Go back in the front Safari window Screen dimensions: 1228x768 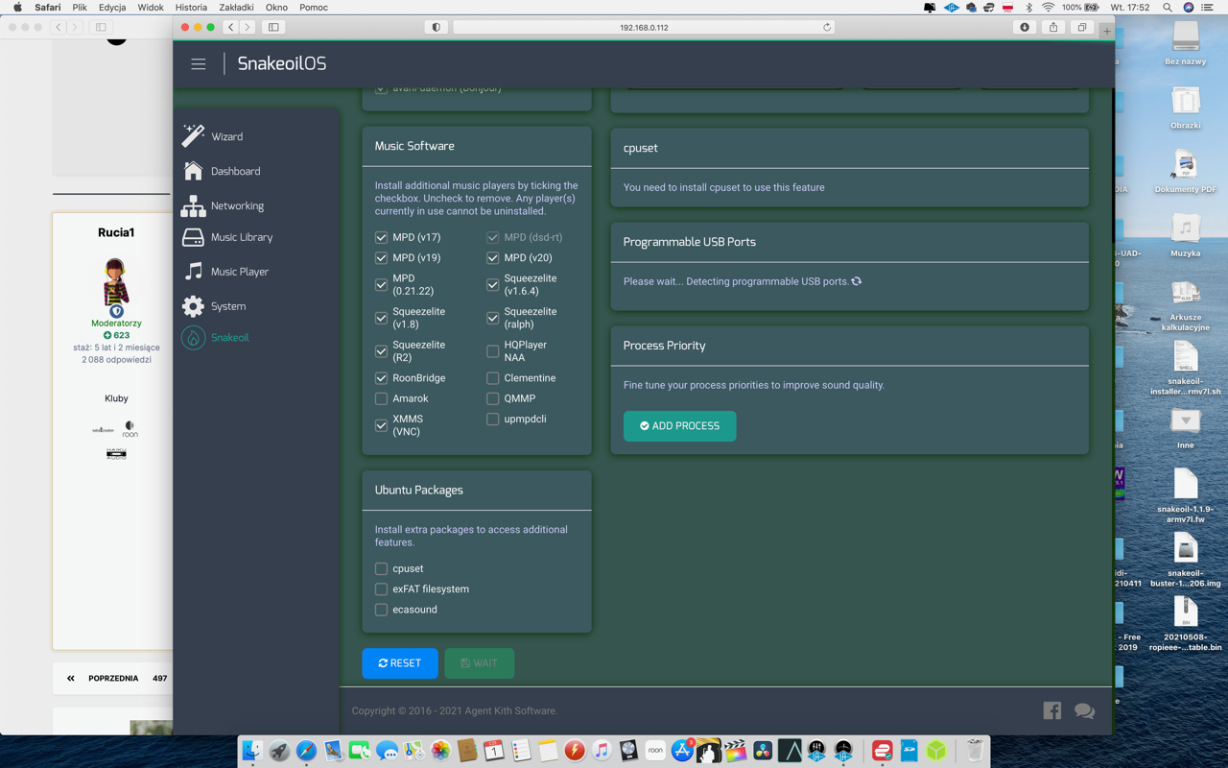(x=230, y=27)
